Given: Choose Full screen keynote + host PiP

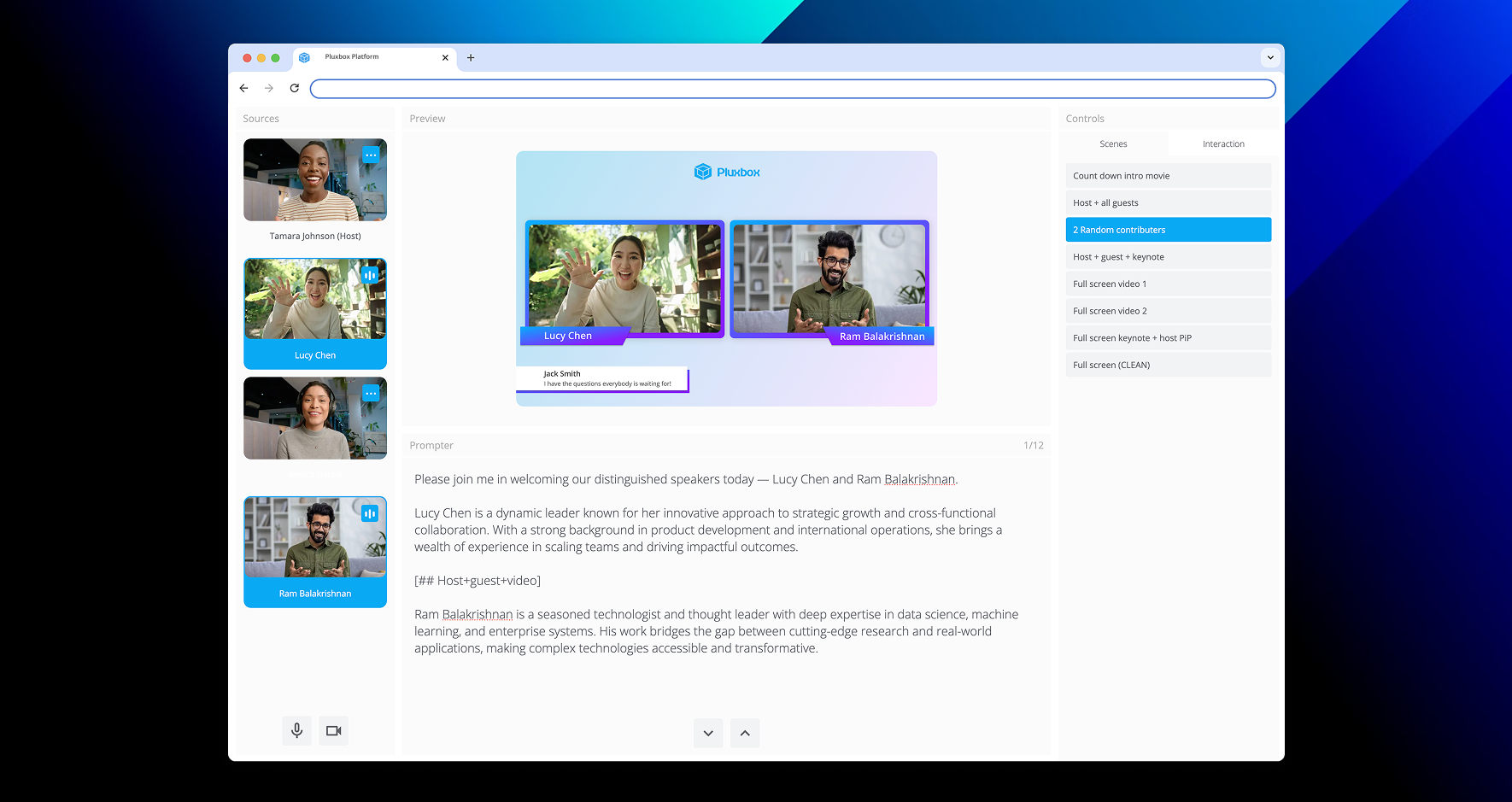Looking at the screenshot, I should (x=1168, y=338).
